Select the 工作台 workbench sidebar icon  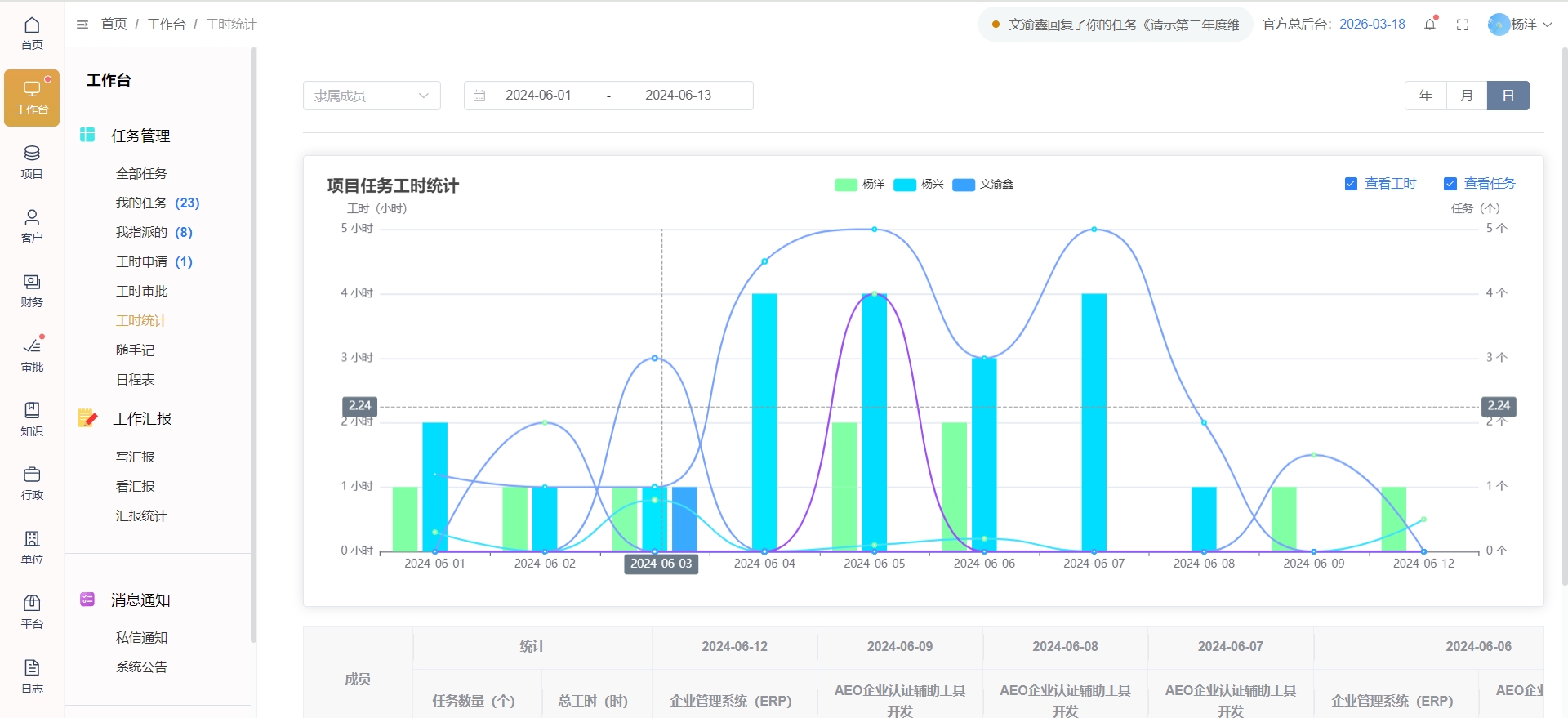(x=32, y=98)
